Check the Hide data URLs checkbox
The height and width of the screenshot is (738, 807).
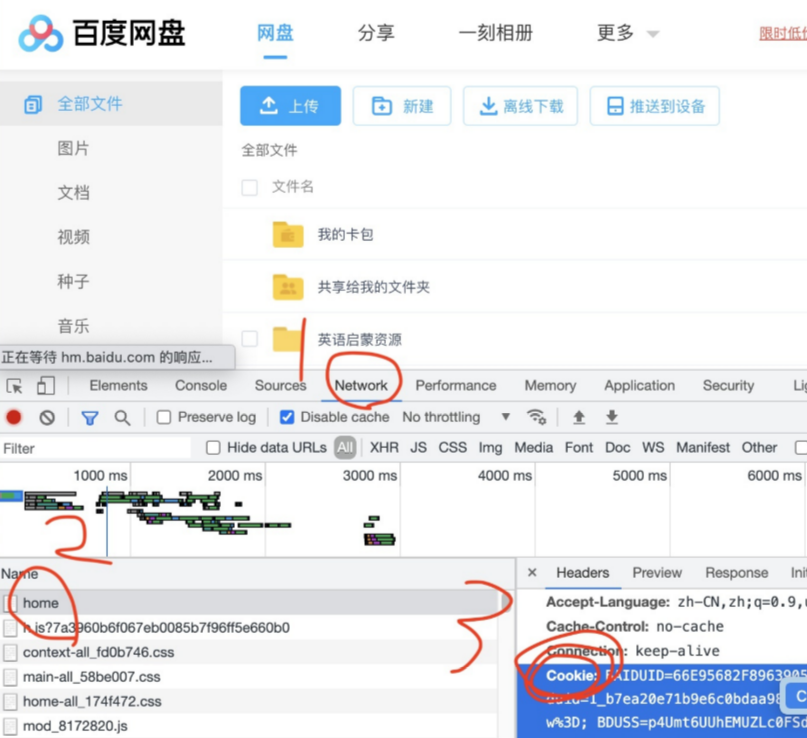point(213,448)
